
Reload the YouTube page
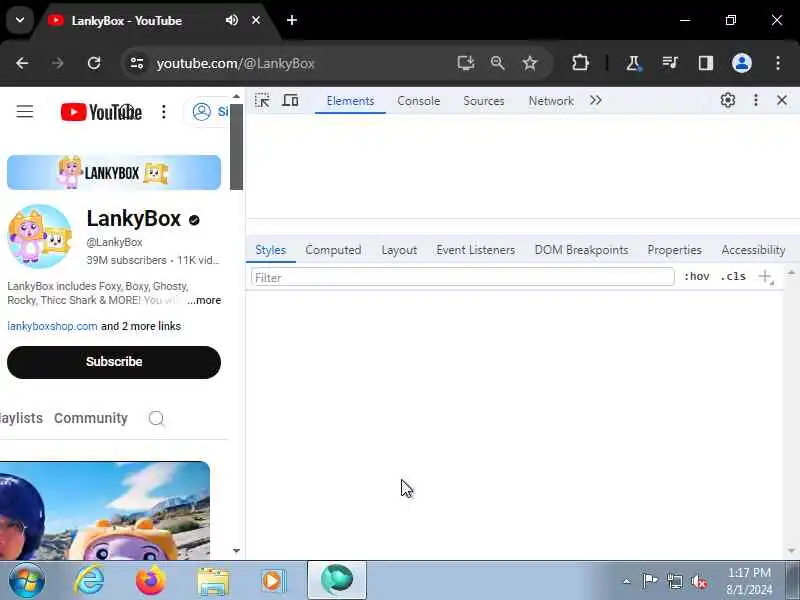coord(94,63)
